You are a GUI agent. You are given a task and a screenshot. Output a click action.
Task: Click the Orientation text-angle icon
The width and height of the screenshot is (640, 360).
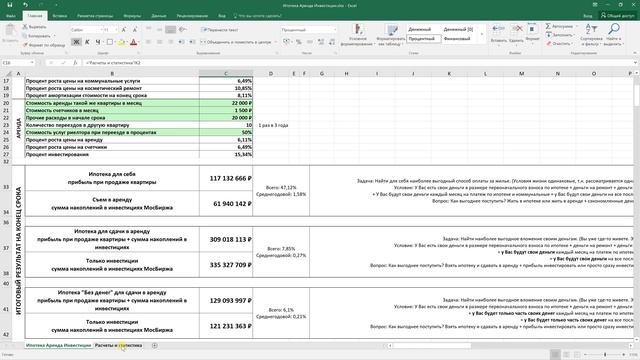[182, 30]
